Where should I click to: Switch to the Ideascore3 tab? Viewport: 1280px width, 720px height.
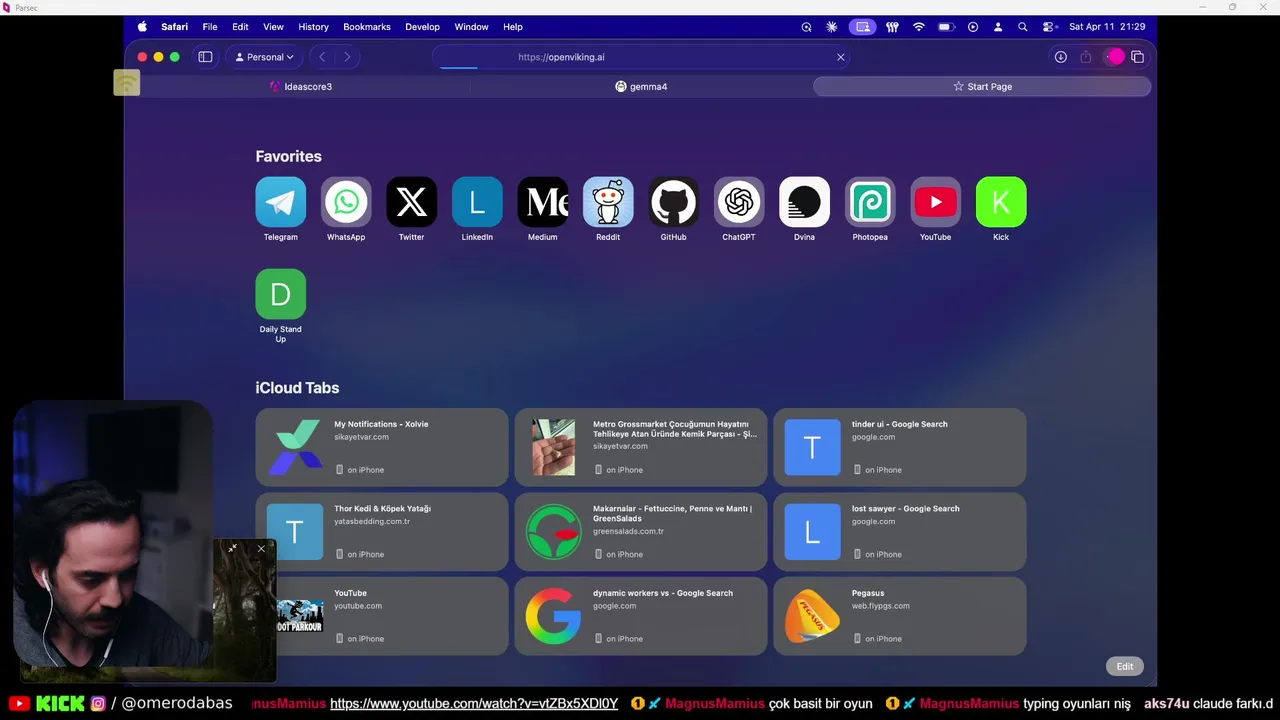[x=301, y=86]
